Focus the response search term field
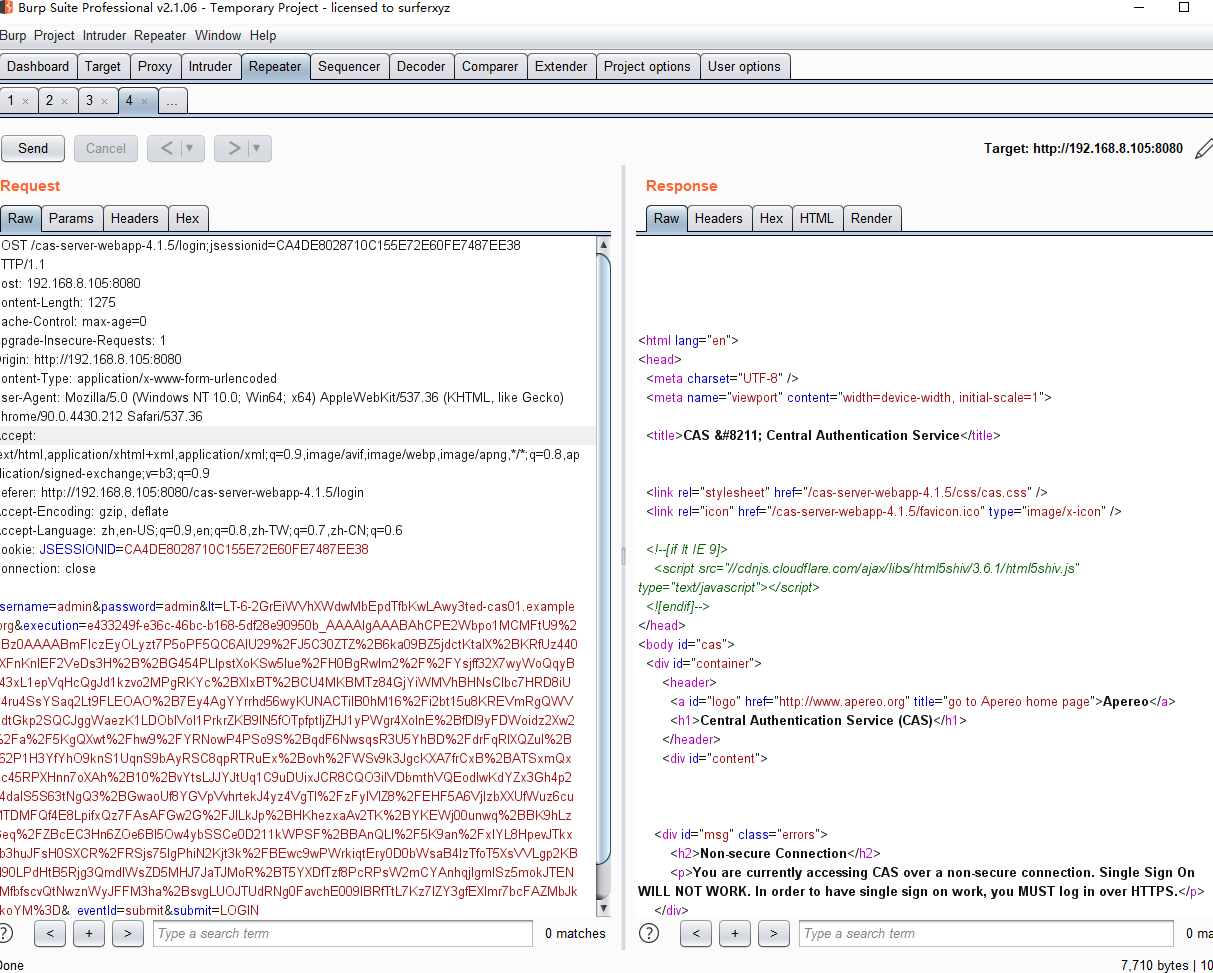The height and width of the screenshot is (973, 1213). [x=987, y=933]
